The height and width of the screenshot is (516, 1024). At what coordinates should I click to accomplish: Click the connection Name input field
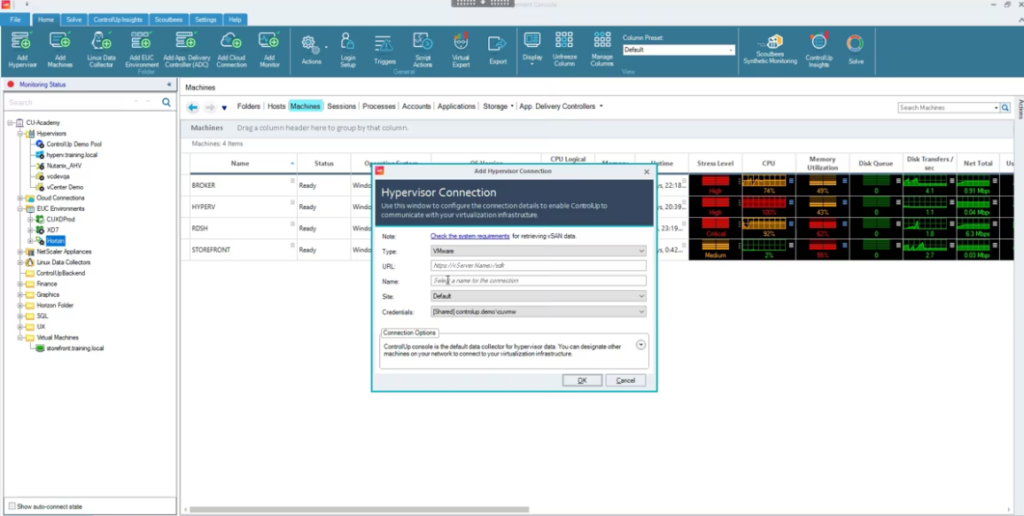pyautogui.click(x=538, y=281)
